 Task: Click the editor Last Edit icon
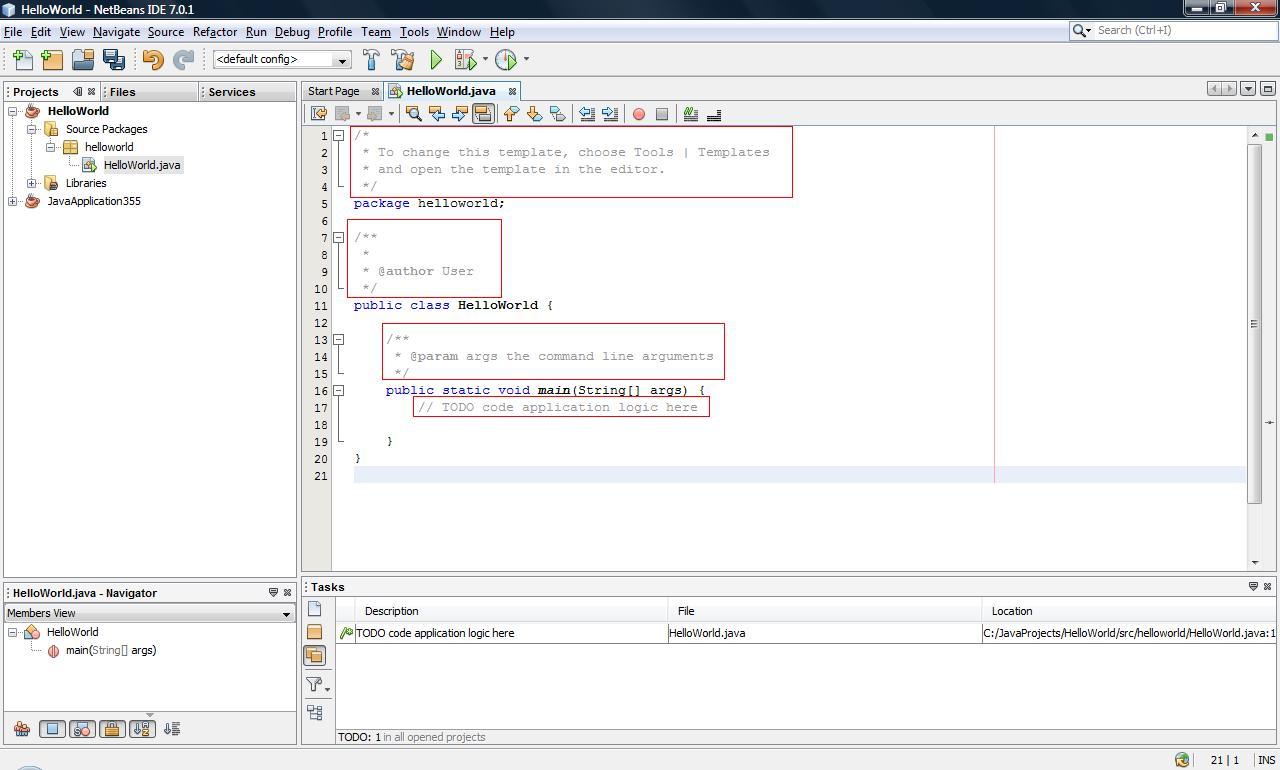pyautogui.click(x=319, y=114)
